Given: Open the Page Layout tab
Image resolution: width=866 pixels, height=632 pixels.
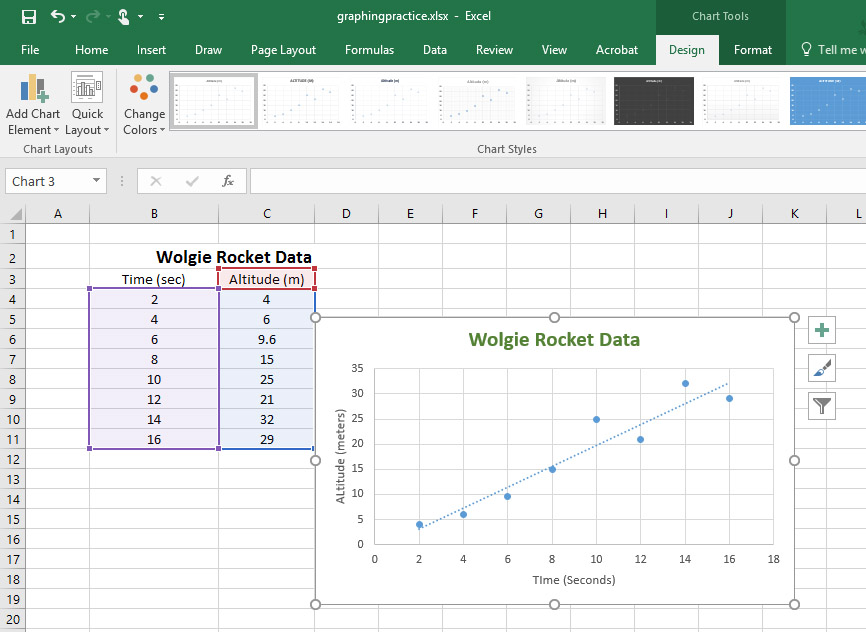Looking at the screenshot, I should coord(283,49).
